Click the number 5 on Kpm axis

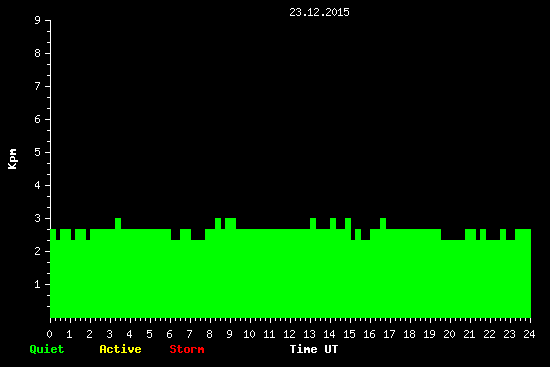38,152
